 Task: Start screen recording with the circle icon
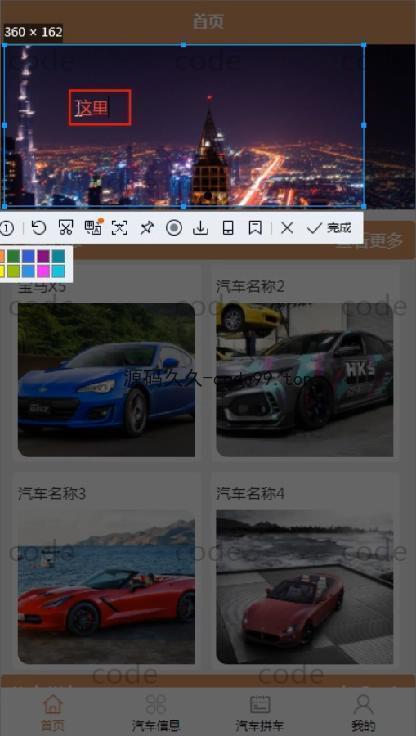(x=174, y=228)
